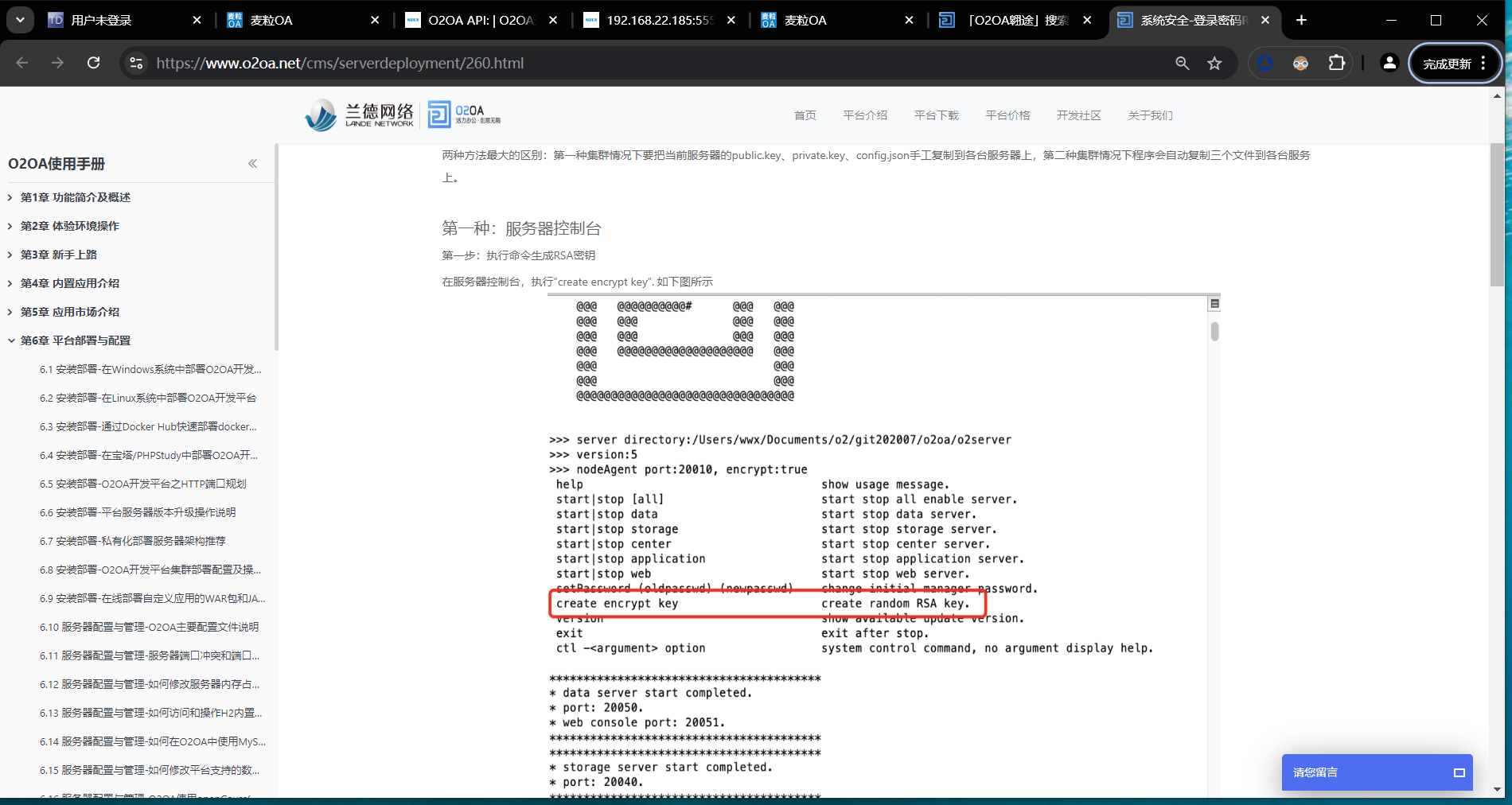This screenshot has height=805, width=1512.
Task: Open the tab search dropdown arrow
Action: coord(20,20)
